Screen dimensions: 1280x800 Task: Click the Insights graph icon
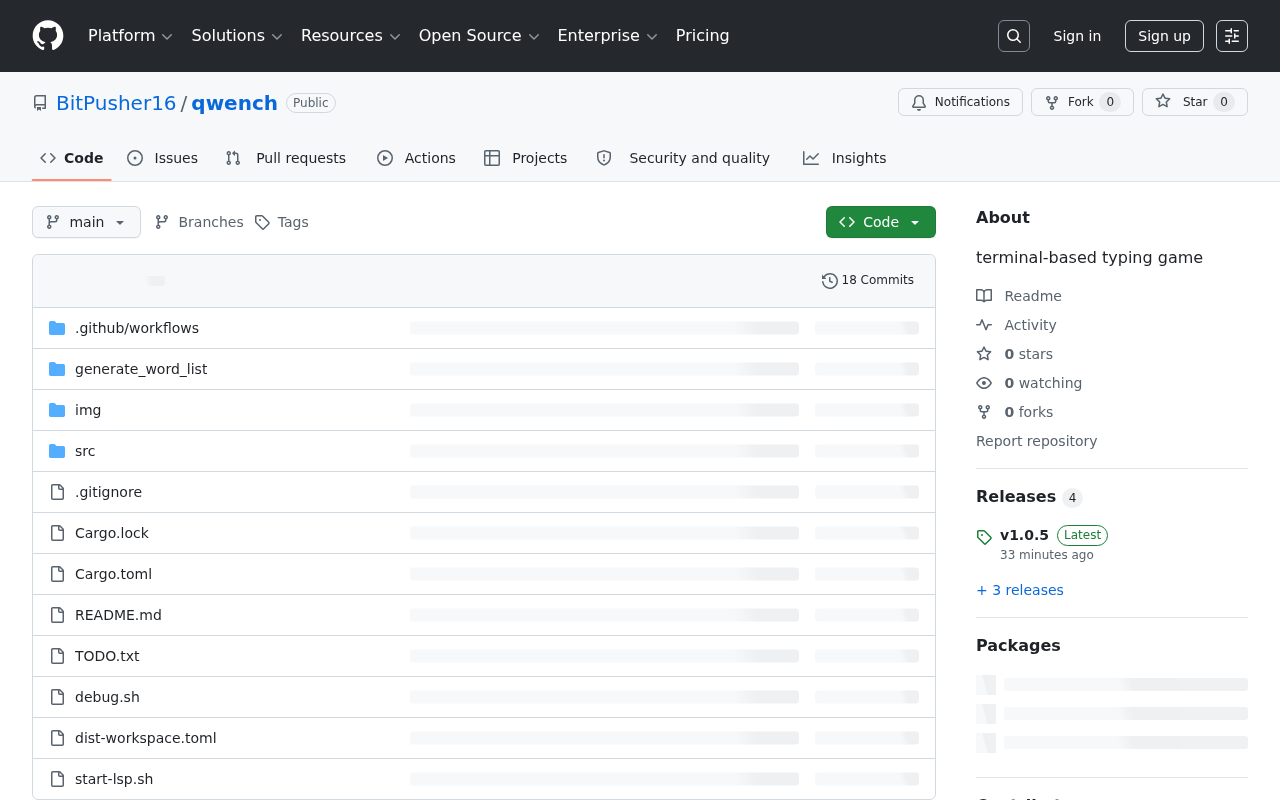click(811, 158)
